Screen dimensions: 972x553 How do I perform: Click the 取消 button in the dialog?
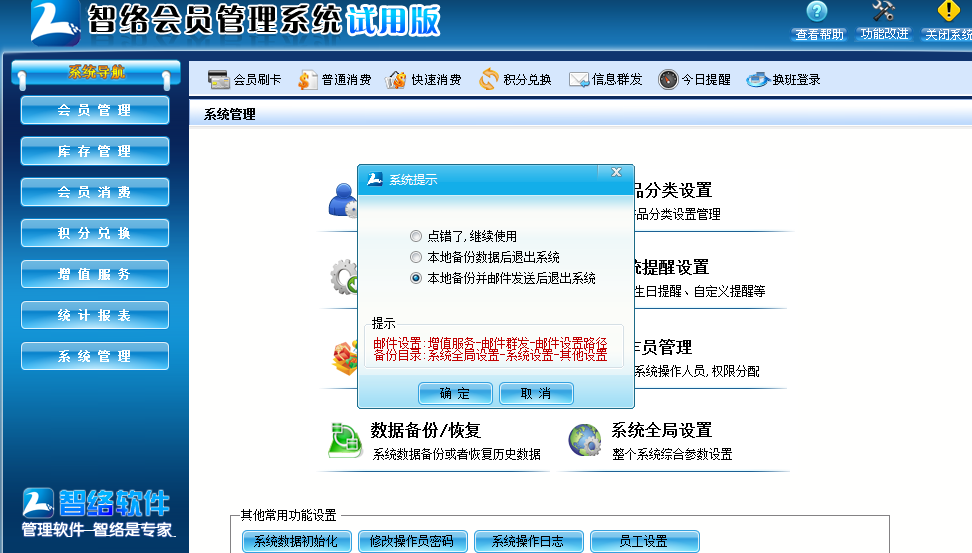point(536,394)
